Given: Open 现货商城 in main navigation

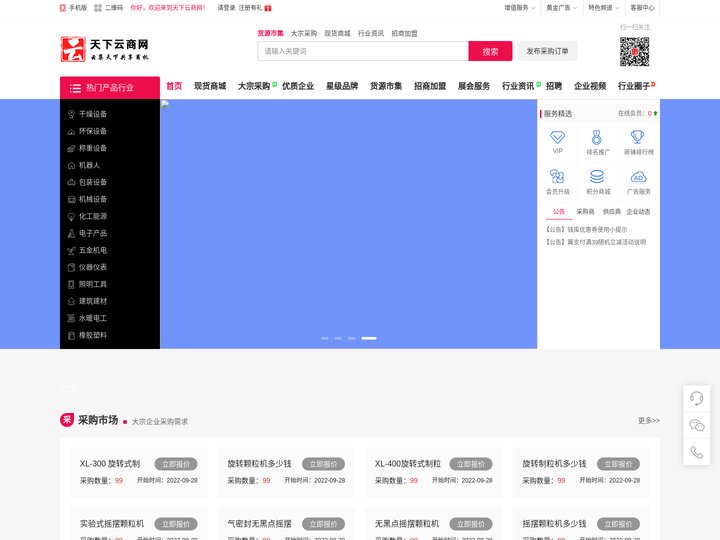Looking at the screenshot, I should tap(210, 86).
